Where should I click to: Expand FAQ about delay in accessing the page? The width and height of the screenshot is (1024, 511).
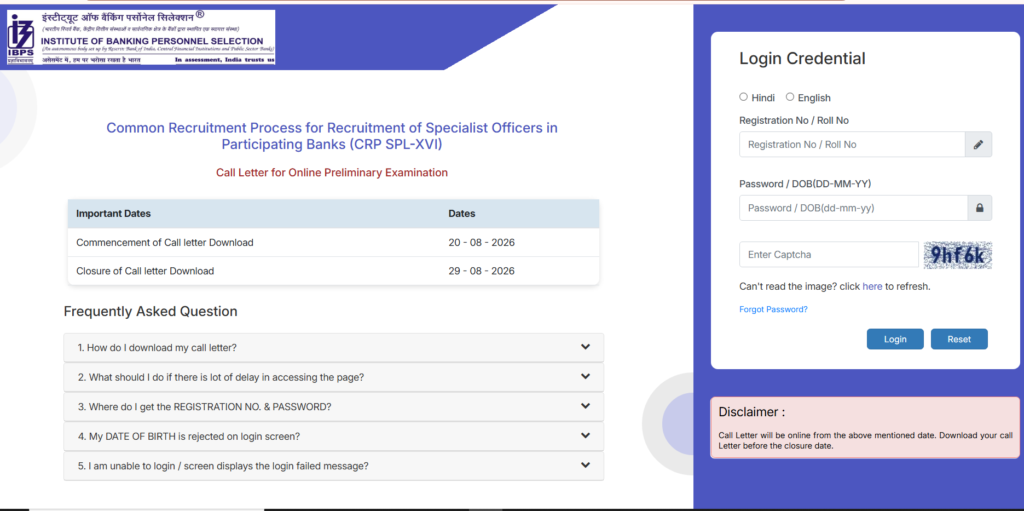click(334, 377)
